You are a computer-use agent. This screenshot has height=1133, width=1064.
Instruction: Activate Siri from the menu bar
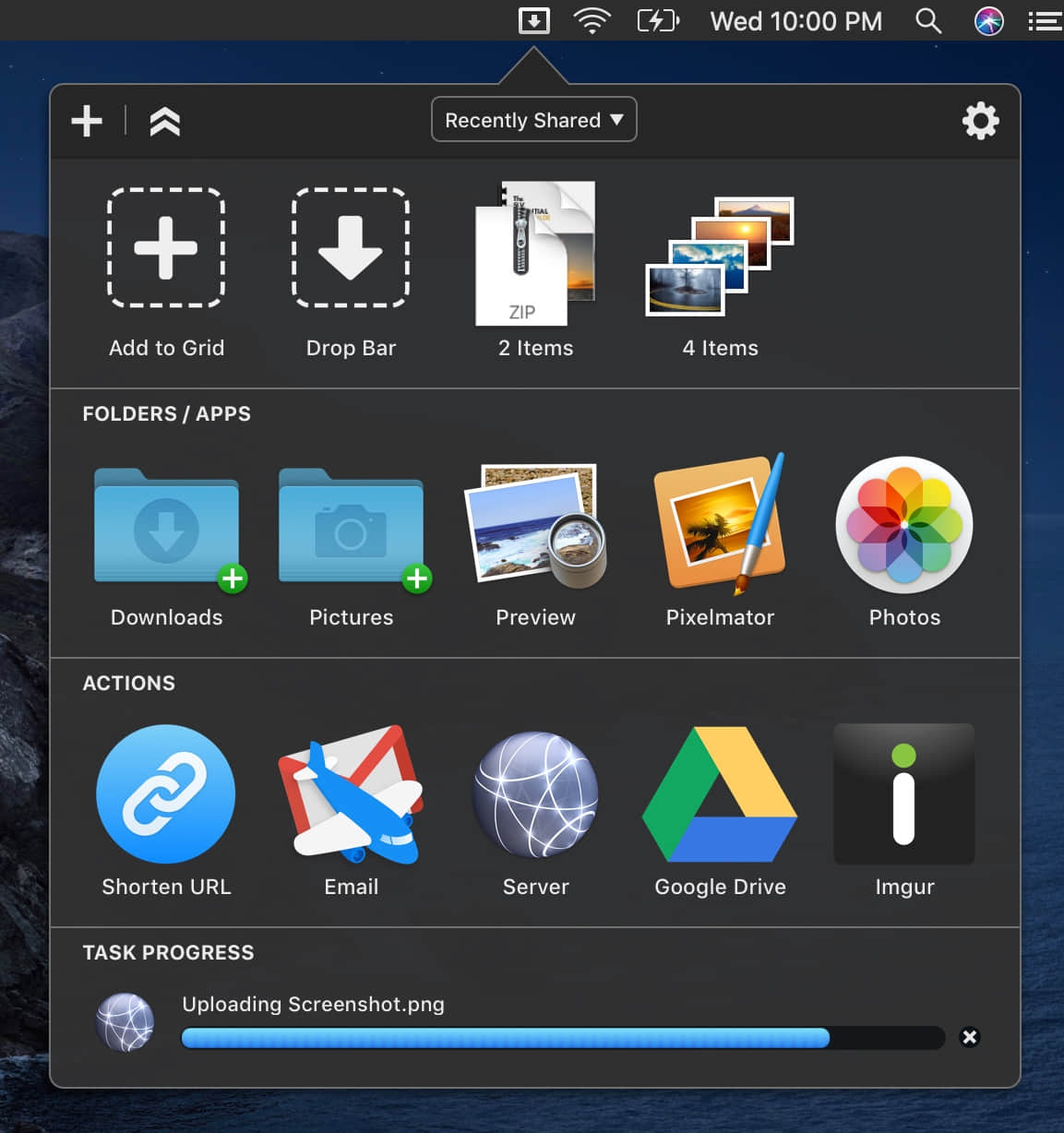coord(989,20)
